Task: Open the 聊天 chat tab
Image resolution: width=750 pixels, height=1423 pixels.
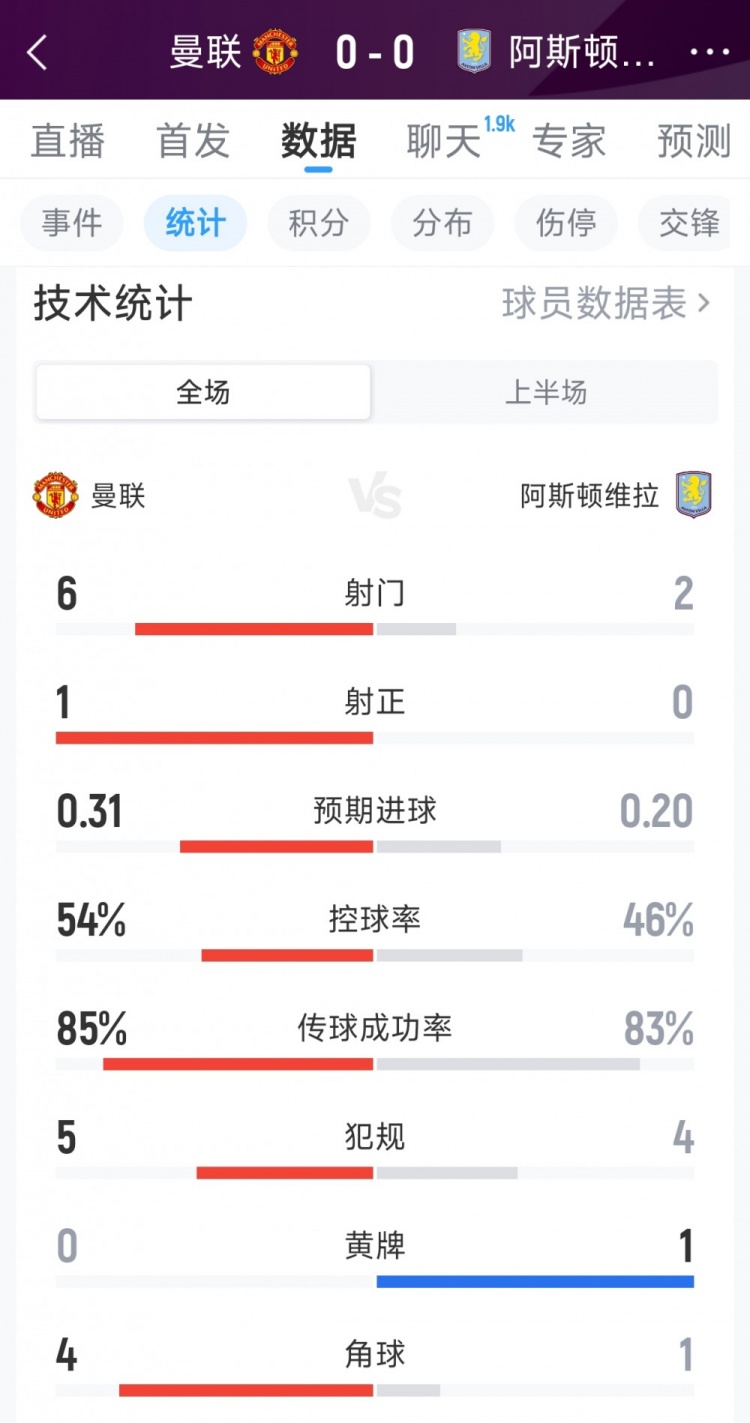Action: (x=444, y=141)
